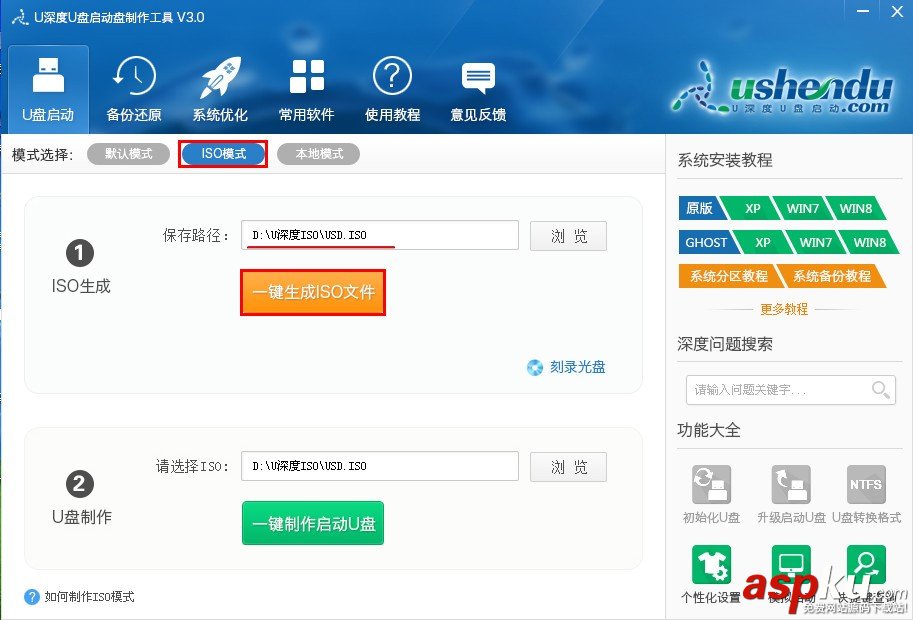The height and width of the screenshot is (620, 913).
Task: Minimize the U深度 window
Action: [x=863, y=11]
